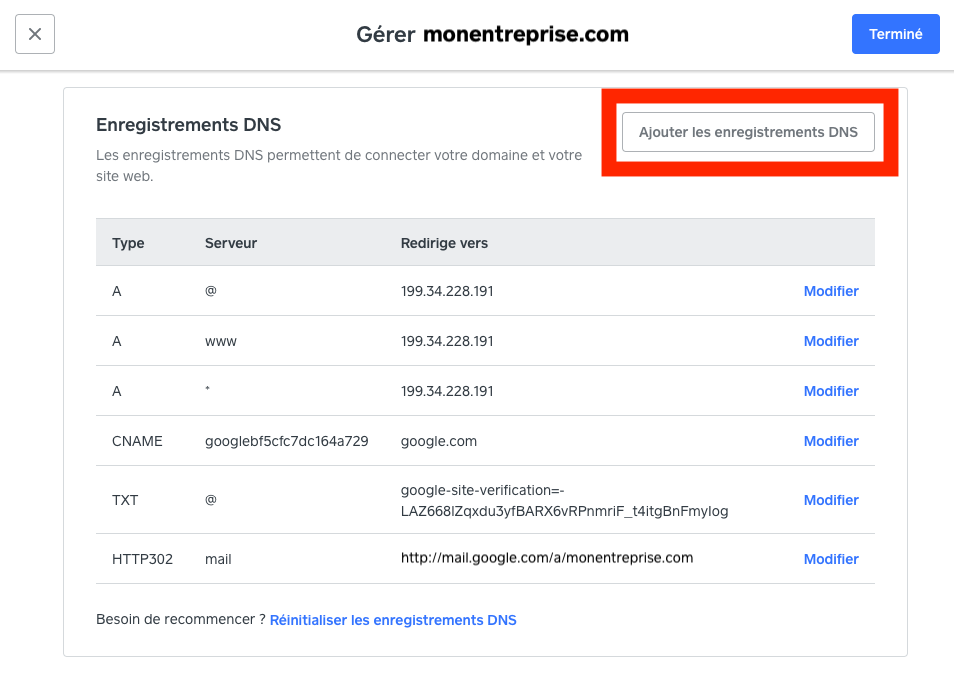Select the CNAME type cell
The width and height of the screenshot is (954, 673).
137,441
